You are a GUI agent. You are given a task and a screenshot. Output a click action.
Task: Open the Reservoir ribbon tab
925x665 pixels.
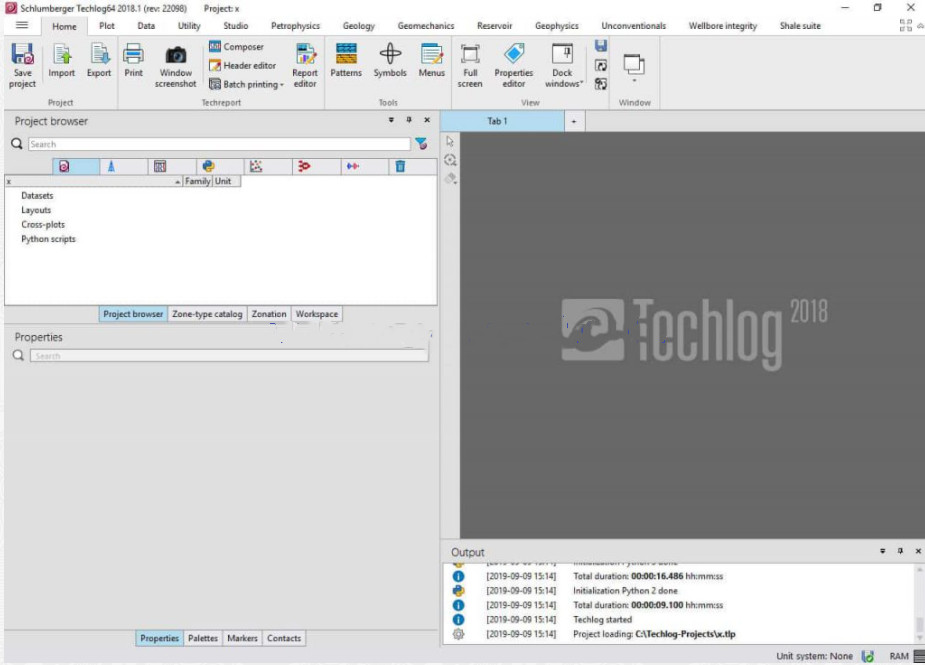(494, 26)
